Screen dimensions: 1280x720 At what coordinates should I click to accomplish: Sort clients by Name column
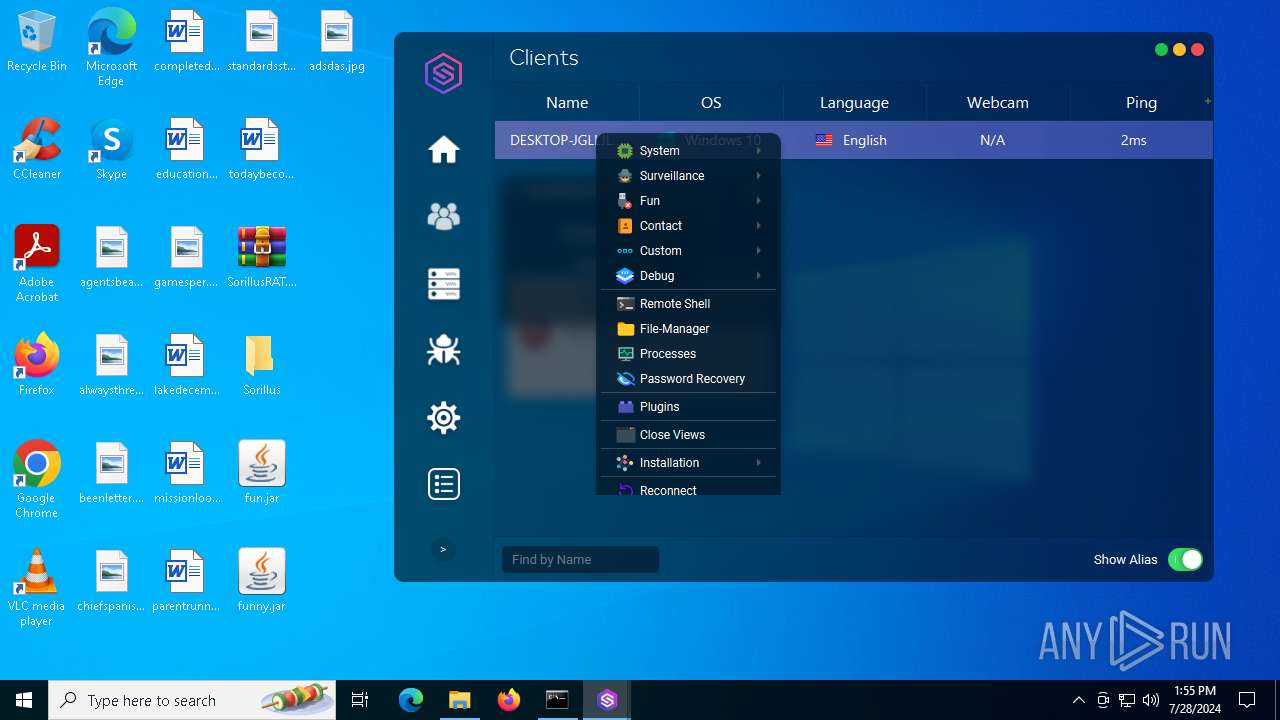point(567,103)
